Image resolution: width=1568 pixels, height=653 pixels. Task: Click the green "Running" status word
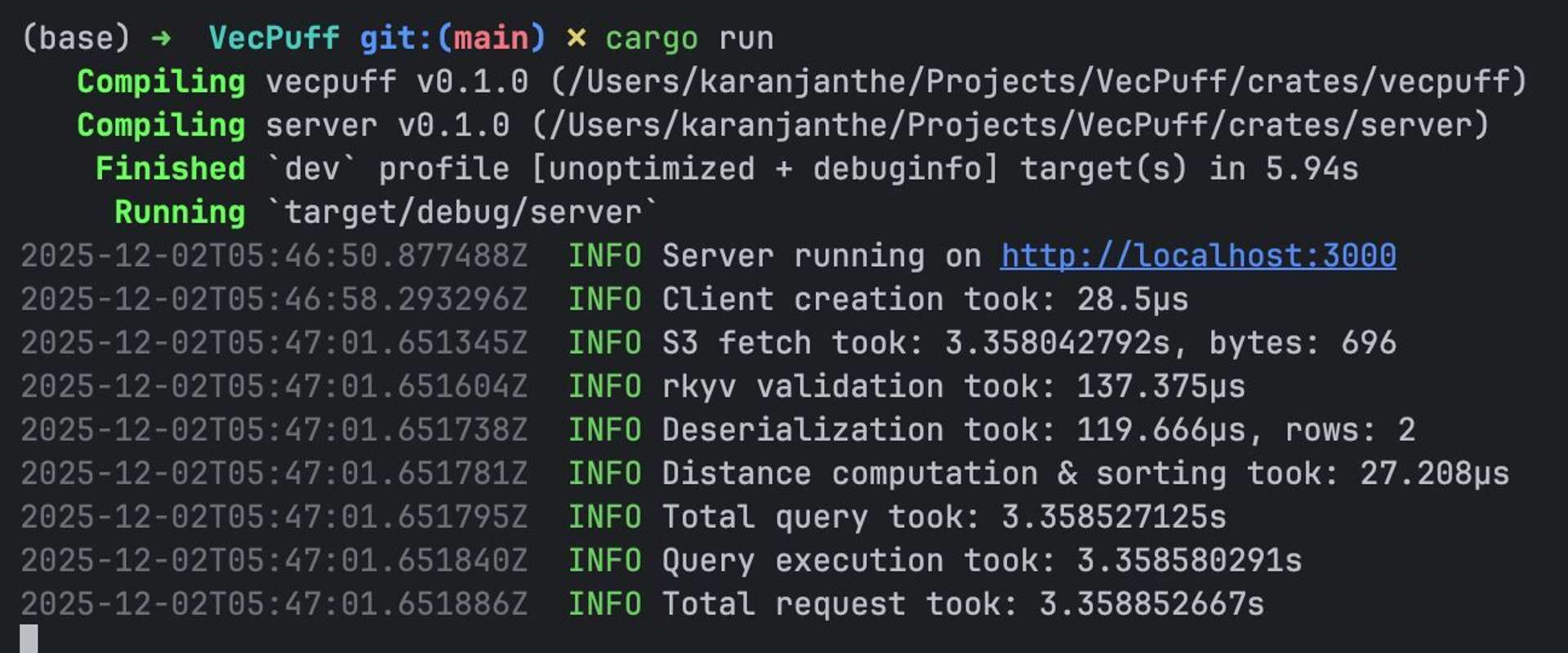180,212
